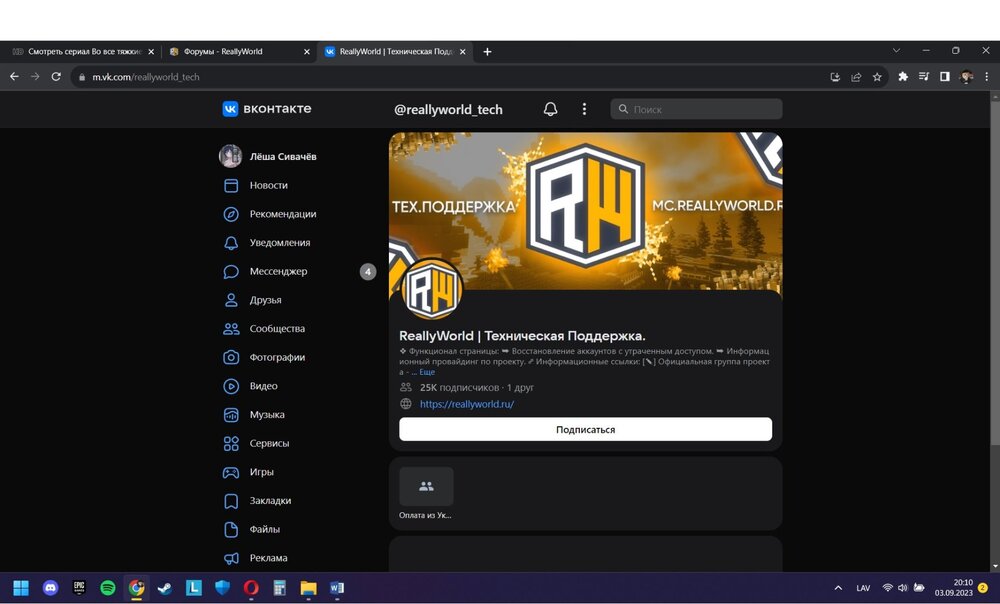This screenshot has height=604, width=1000.
Task: Open Windows Start menu
Action: (21, 587)
